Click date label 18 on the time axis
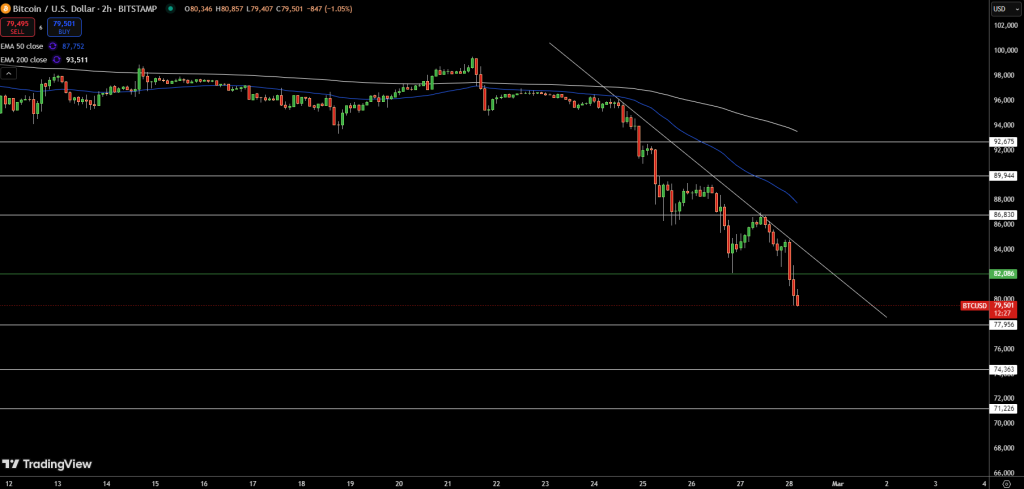The image size is (1024, 489). (301, 484)
